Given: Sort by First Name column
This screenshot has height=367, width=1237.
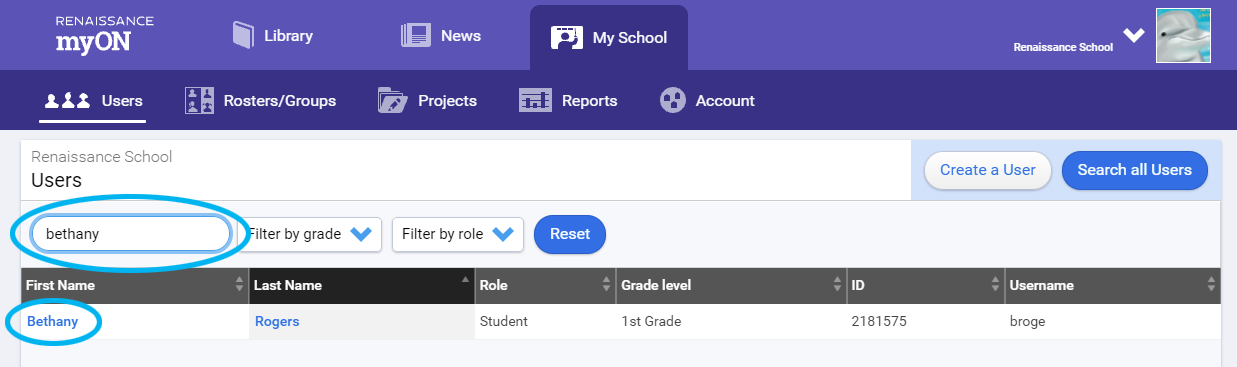Looking at the screenshot, I should (135, 286).
